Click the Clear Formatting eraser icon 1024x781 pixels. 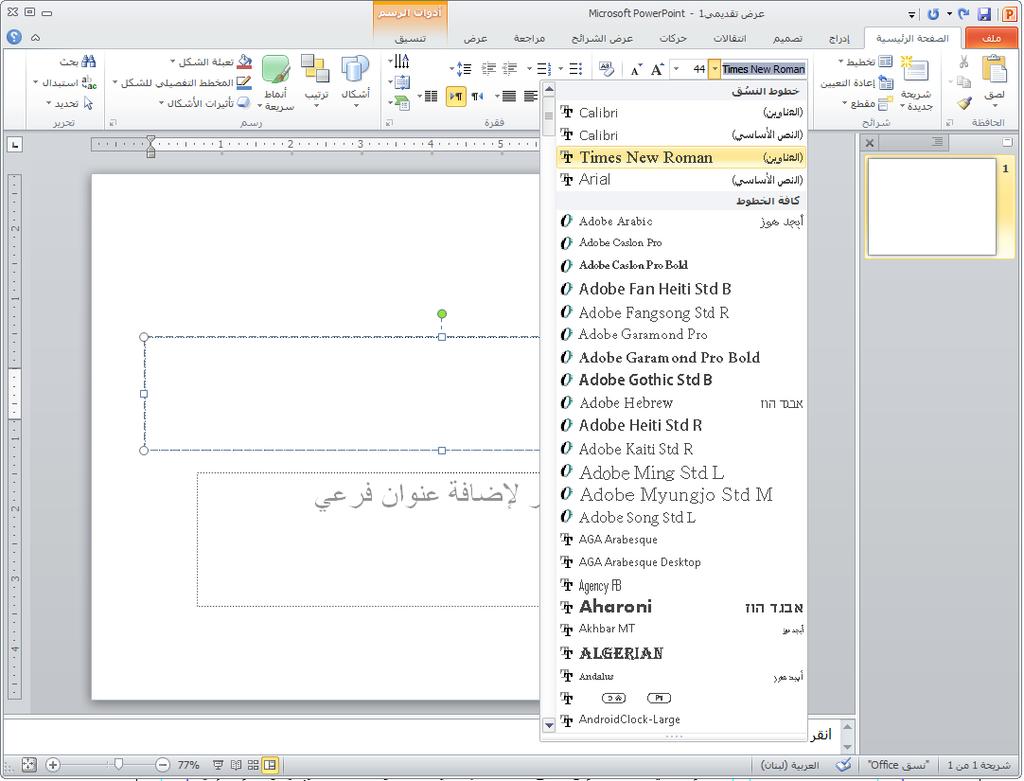point(606,69)
